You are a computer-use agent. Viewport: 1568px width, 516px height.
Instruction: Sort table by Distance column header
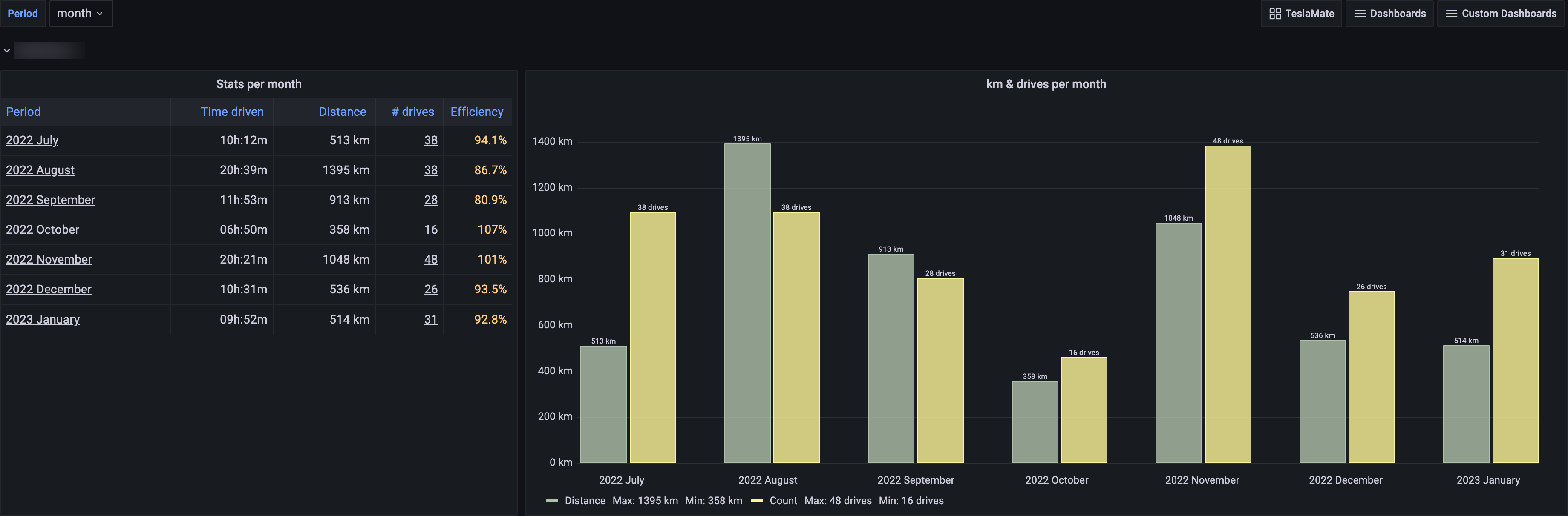342,112
